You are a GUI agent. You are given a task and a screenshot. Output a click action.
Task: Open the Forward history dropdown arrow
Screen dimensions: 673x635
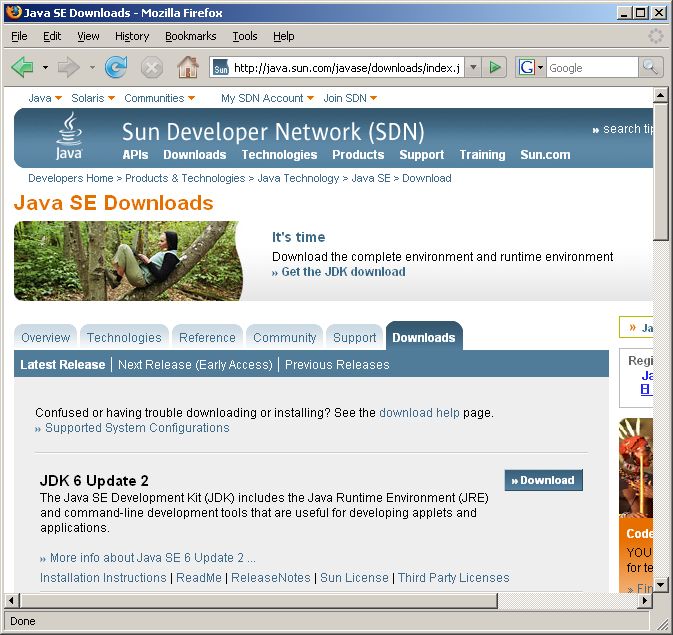pos(92,67)
